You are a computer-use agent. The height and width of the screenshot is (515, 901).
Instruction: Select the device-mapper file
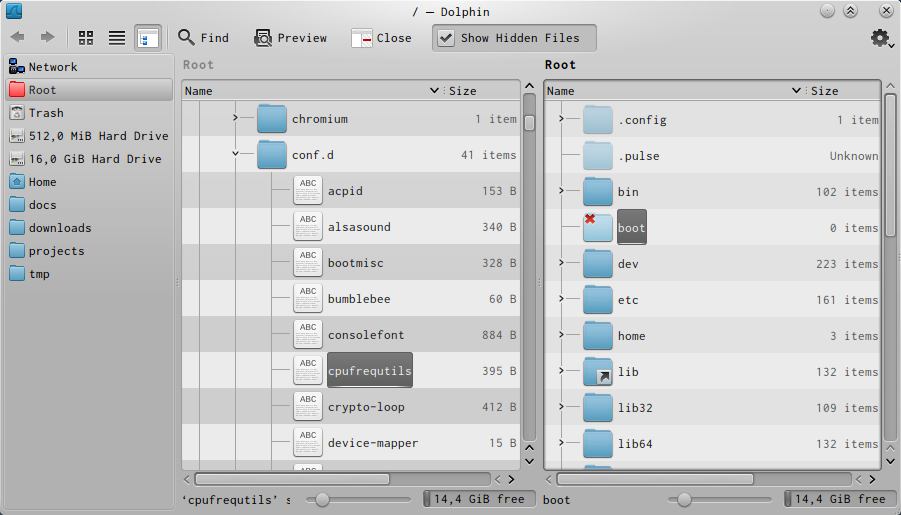(x=373, y=443)
